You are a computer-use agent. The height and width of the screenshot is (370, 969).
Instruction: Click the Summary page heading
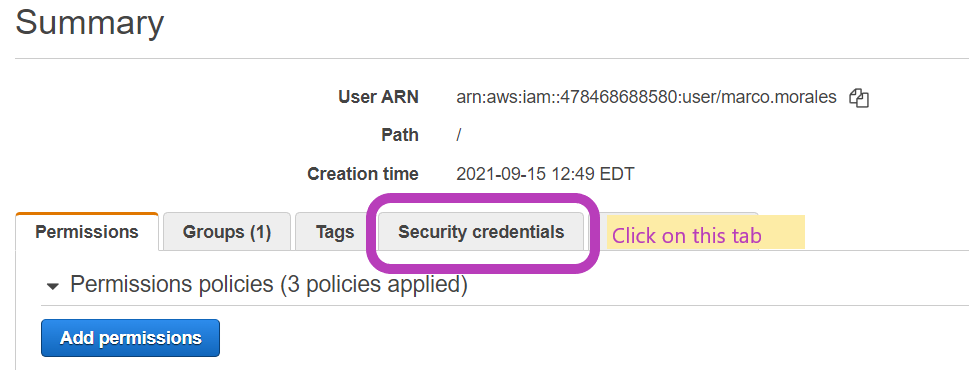[x=90, y=23]
